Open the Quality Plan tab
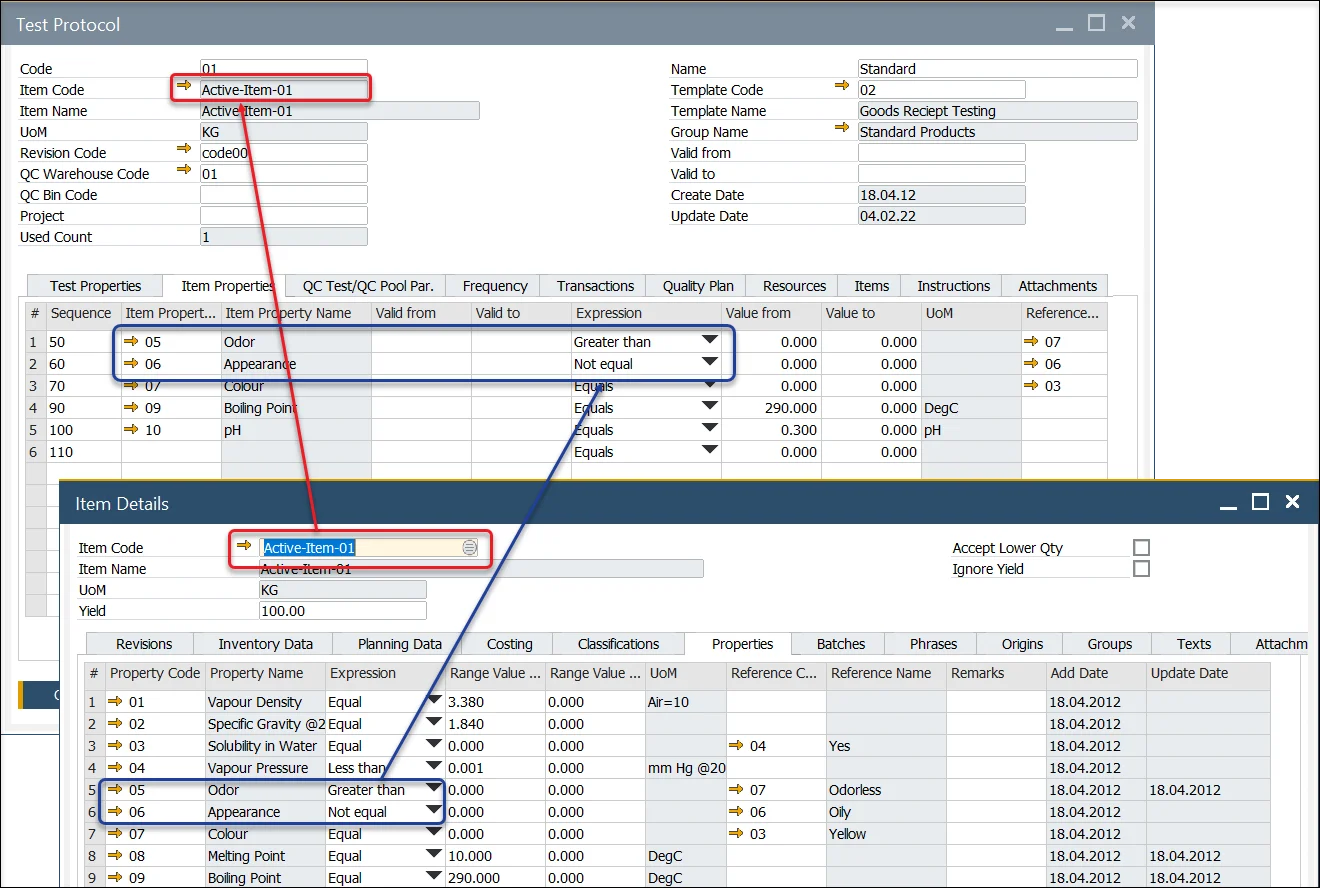Screen dimensions: 1320x888 tap(698, 286)
